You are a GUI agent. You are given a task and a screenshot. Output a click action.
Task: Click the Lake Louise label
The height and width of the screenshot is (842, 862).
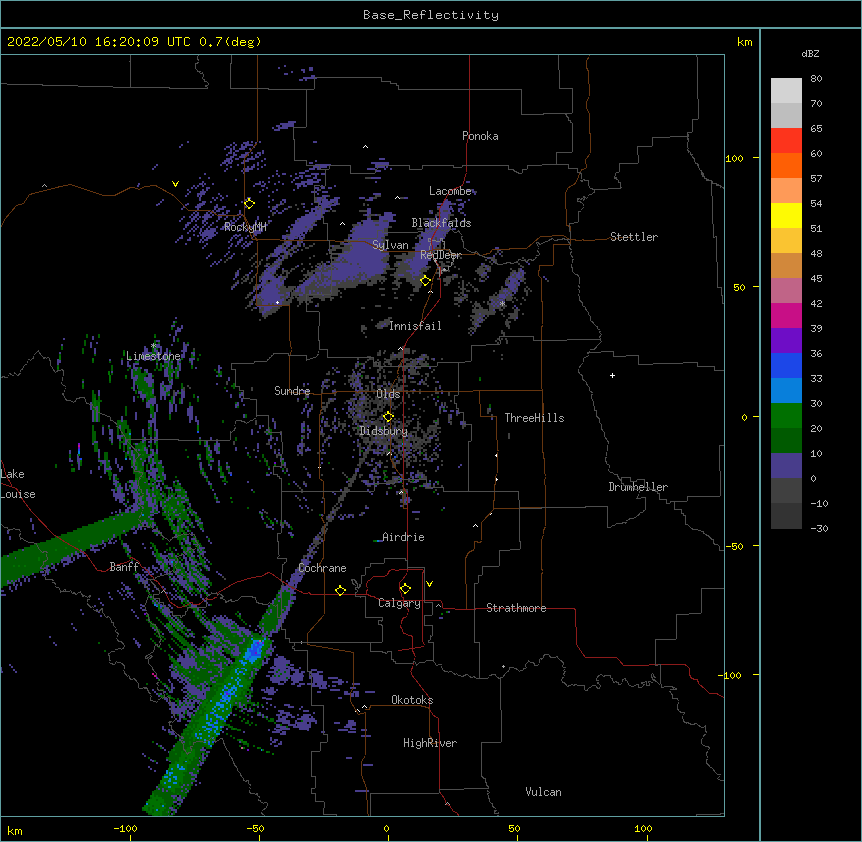point(18,484)
